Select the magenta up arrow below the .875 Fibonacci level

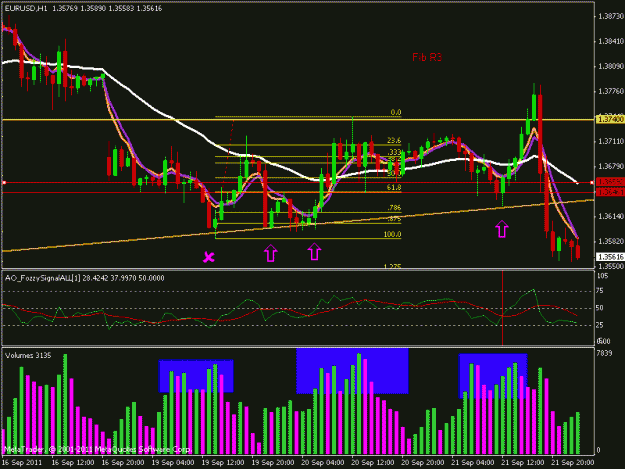point(314,251)
